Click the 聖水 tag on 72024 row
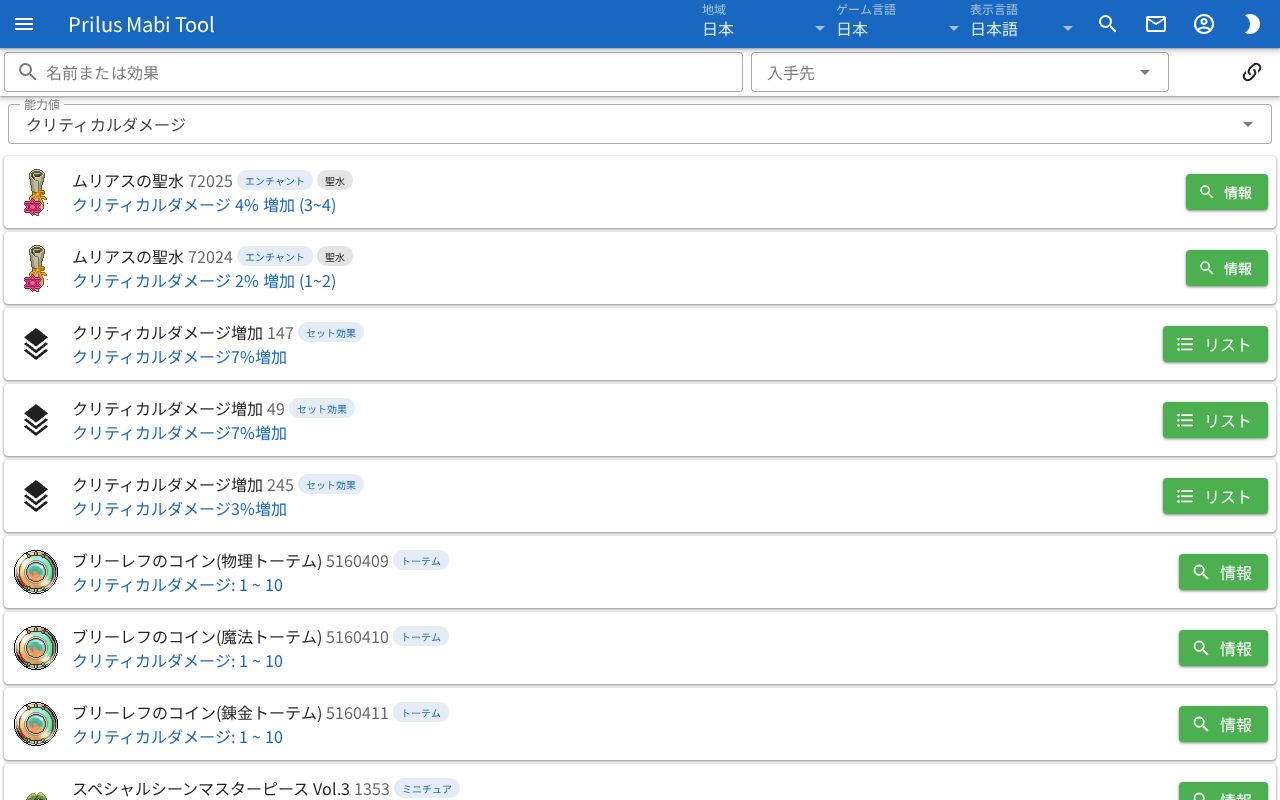This screenshot has width=1280, height=800. [335, 257]
